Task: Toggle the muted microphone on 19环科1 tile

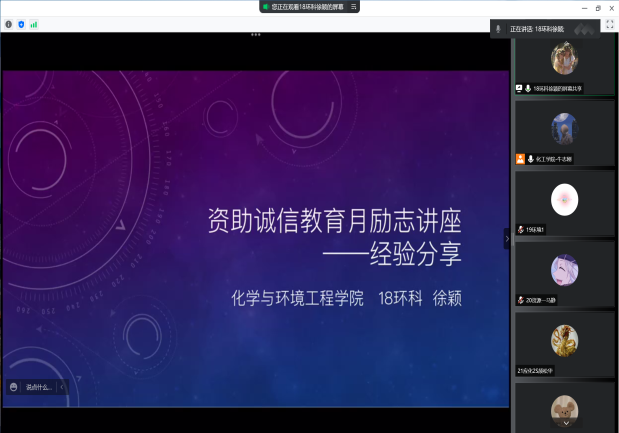Action: pyautogui.click(x=520, y=230)
